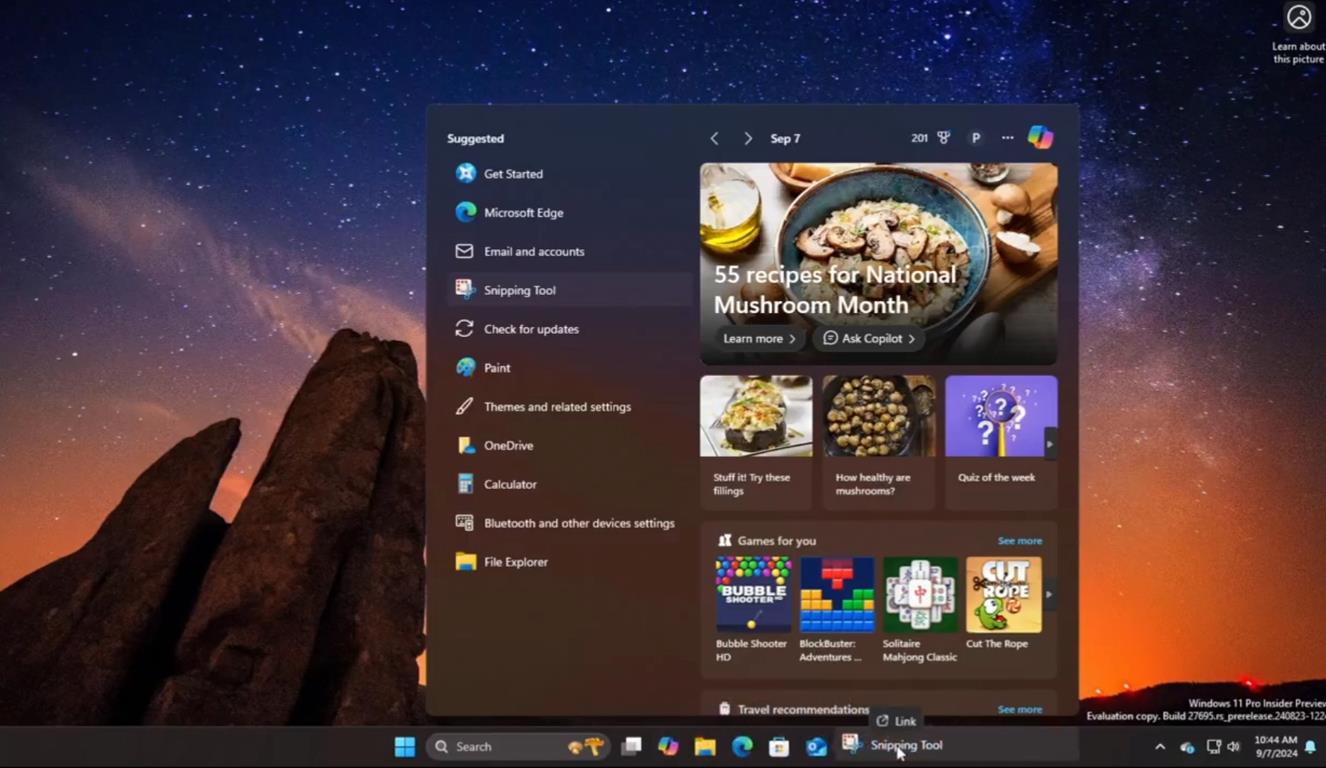
Task: Play Cut The Rope game
Action: point(1003,605)
